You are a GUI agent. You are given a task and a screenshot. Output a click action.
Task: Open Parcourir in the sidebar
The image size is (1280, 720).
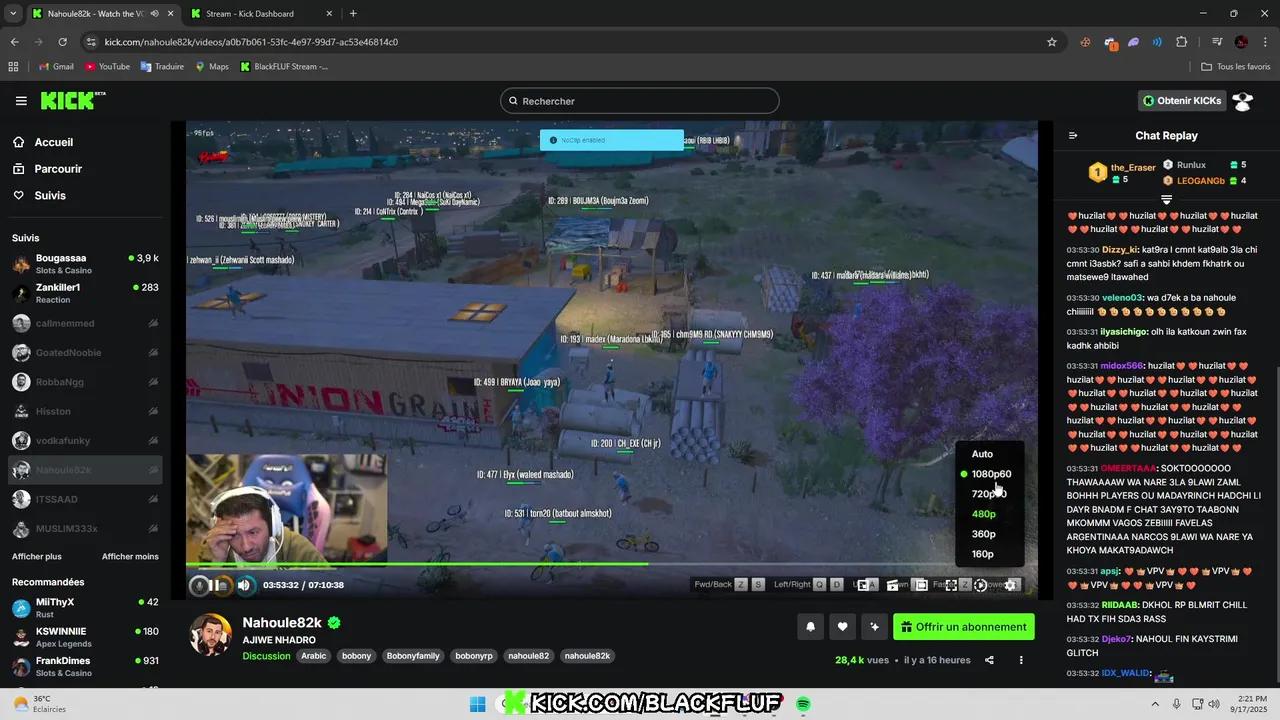point(58,169)
